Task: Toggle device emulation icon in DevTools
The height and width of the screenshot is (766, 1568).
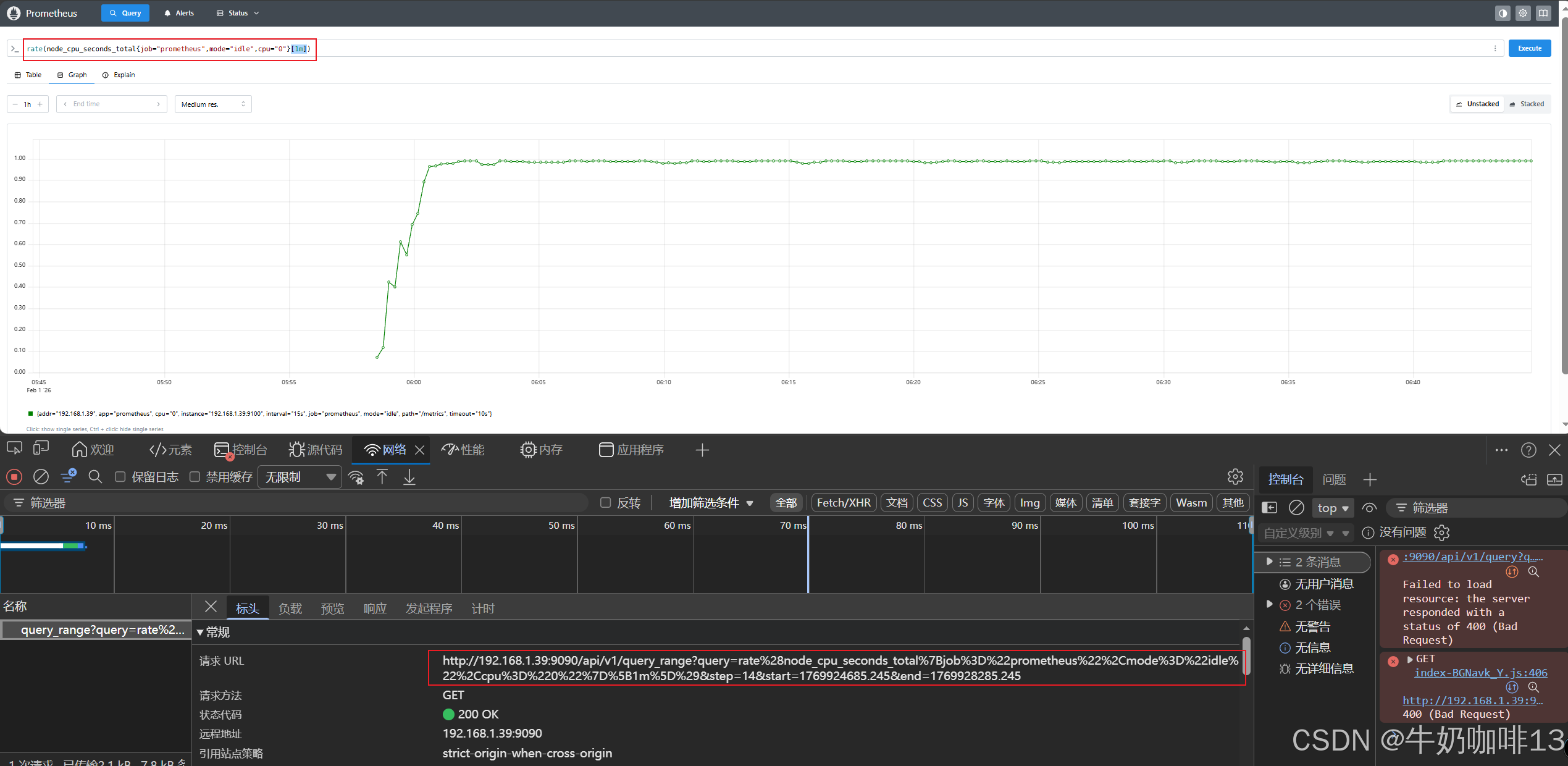Action: [x=41, y=449]
